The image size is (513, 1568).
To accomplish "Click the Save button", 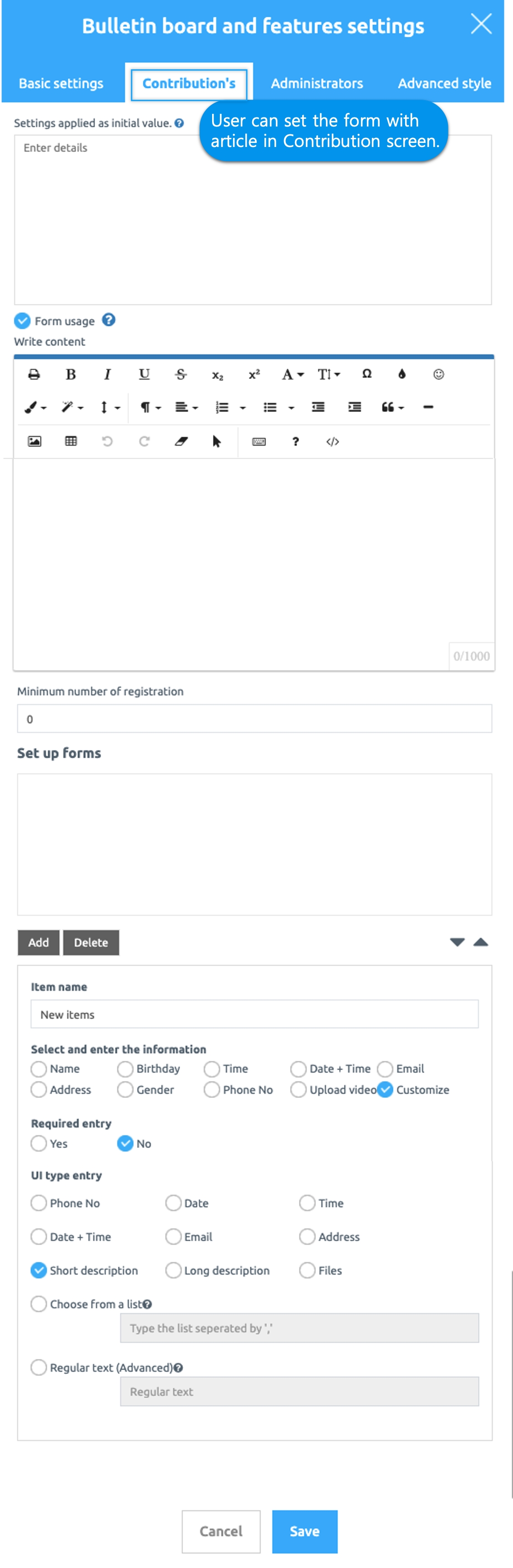I will tap(304, 1531).
